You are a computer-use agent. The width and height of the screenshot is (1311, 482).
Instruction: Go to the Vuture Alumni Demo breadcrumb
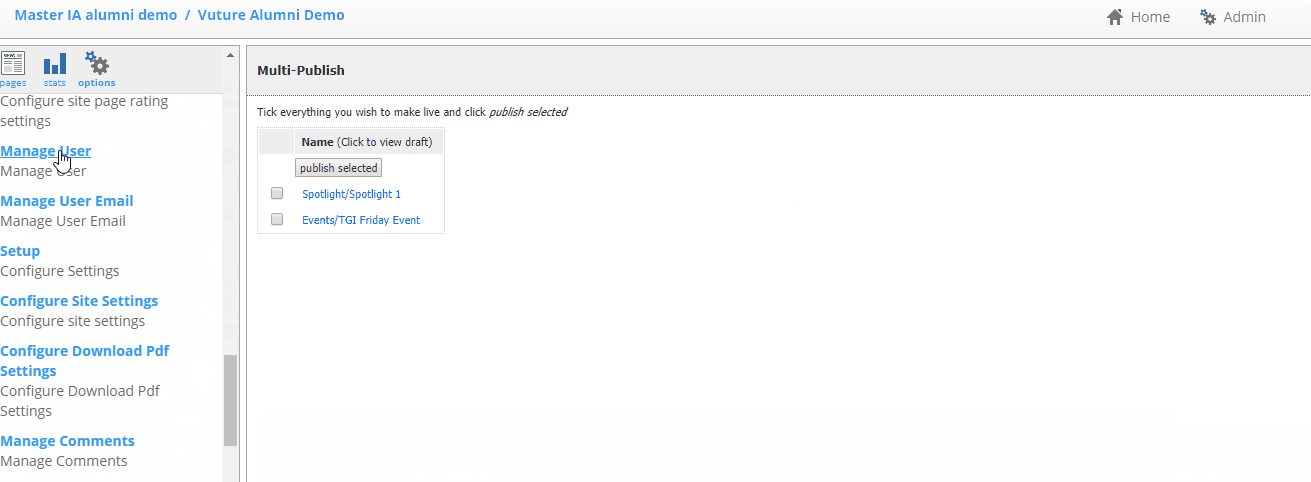click(x=271, y=15)
